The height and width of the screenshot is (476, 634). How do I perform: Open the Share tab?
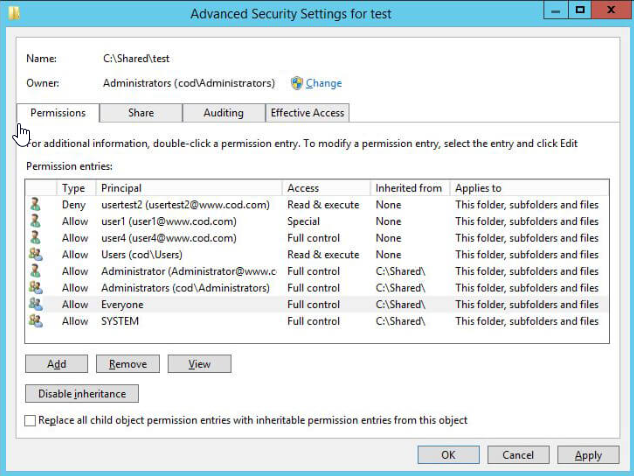[141, 113]
